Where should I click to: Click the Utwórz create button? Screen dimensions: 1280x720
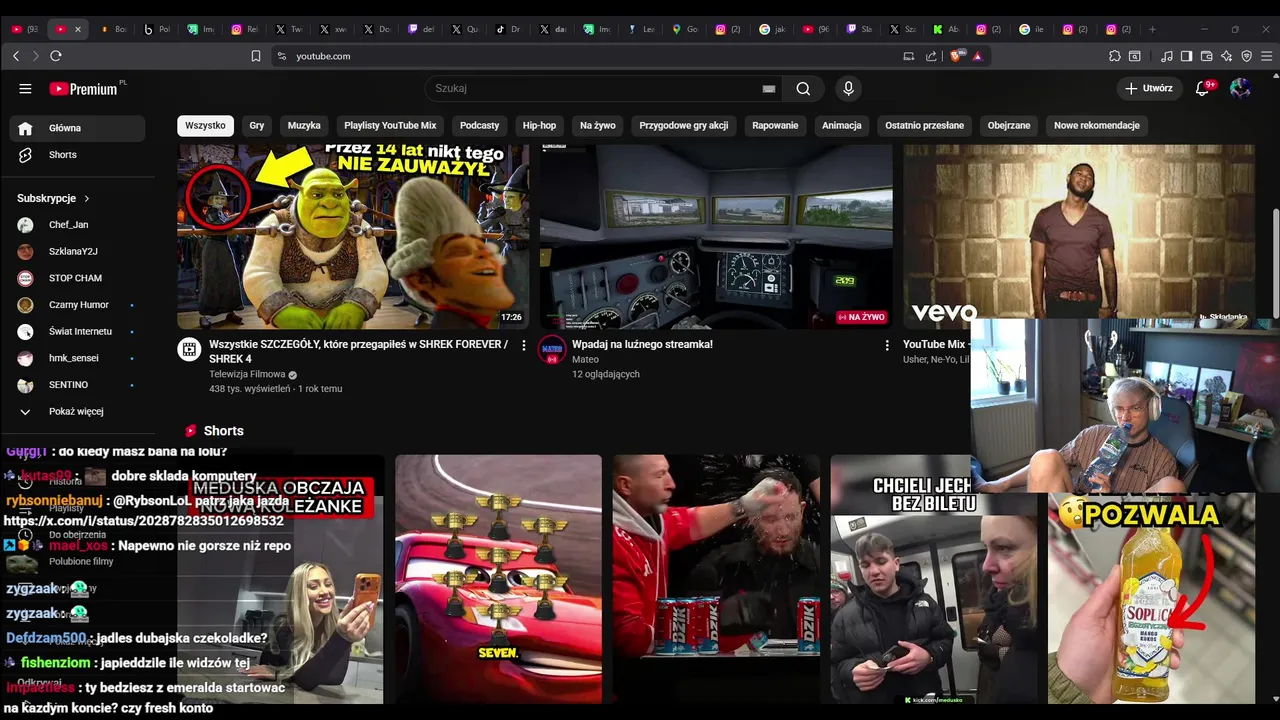click(x=1149, y=88)
